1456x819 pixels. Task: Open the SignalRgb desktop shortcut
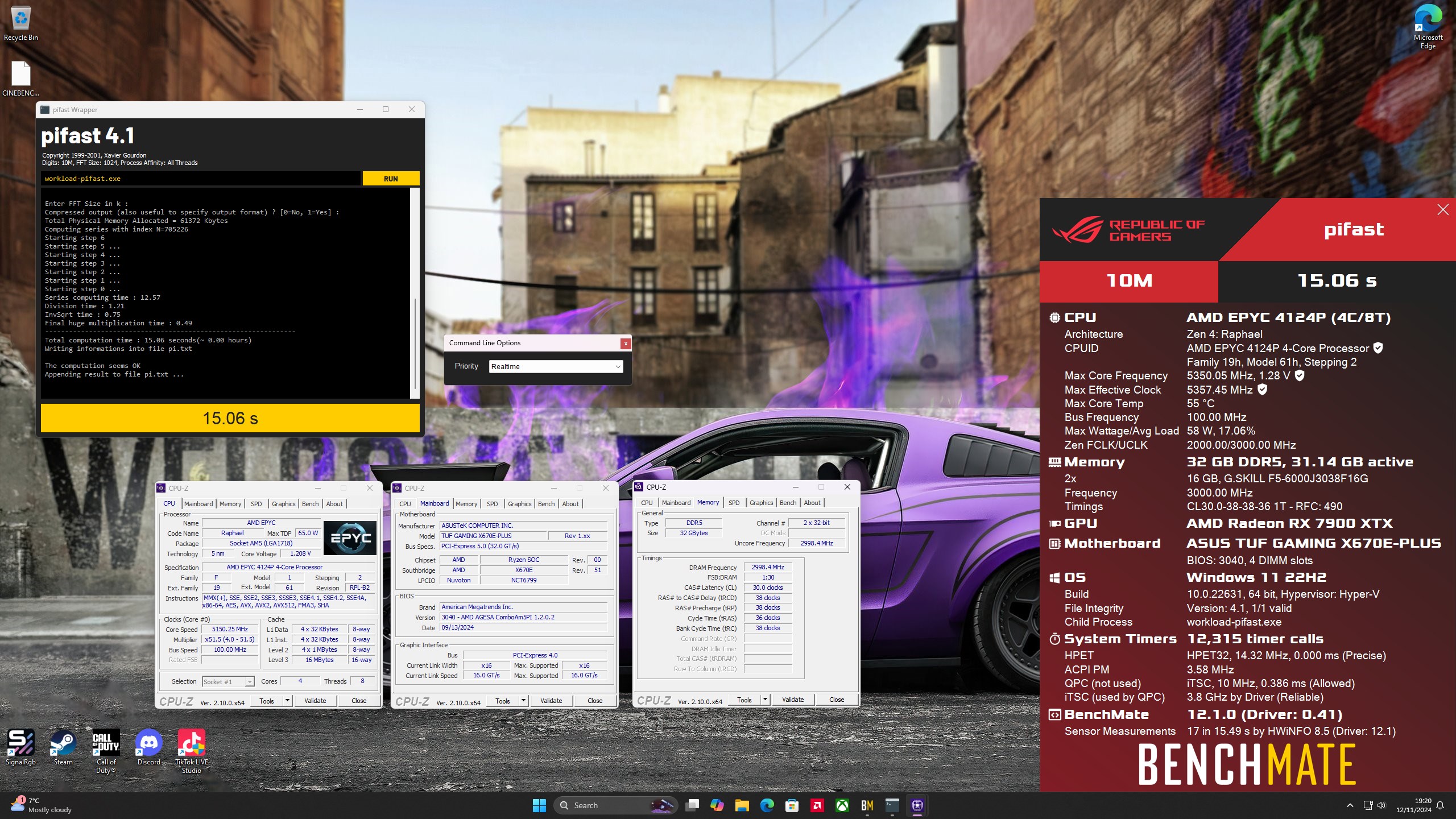[20, 747]
